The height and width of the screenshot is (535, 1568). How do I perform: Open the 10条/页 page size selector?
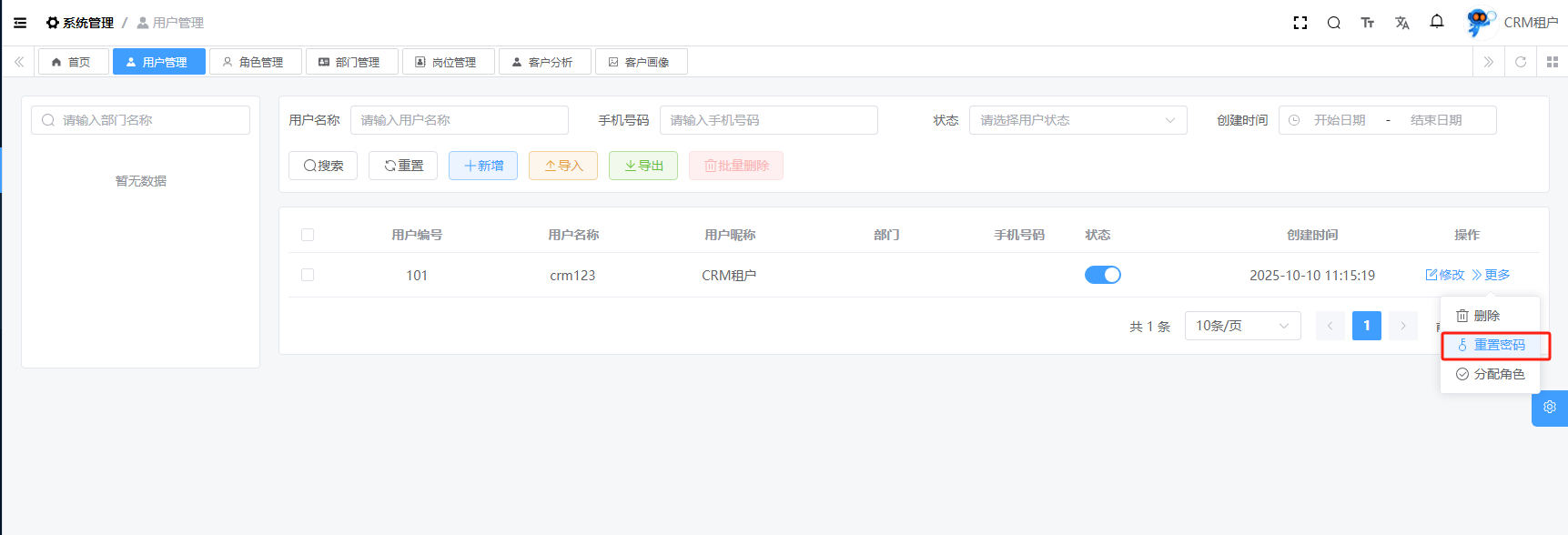[x=1242, y=326]
